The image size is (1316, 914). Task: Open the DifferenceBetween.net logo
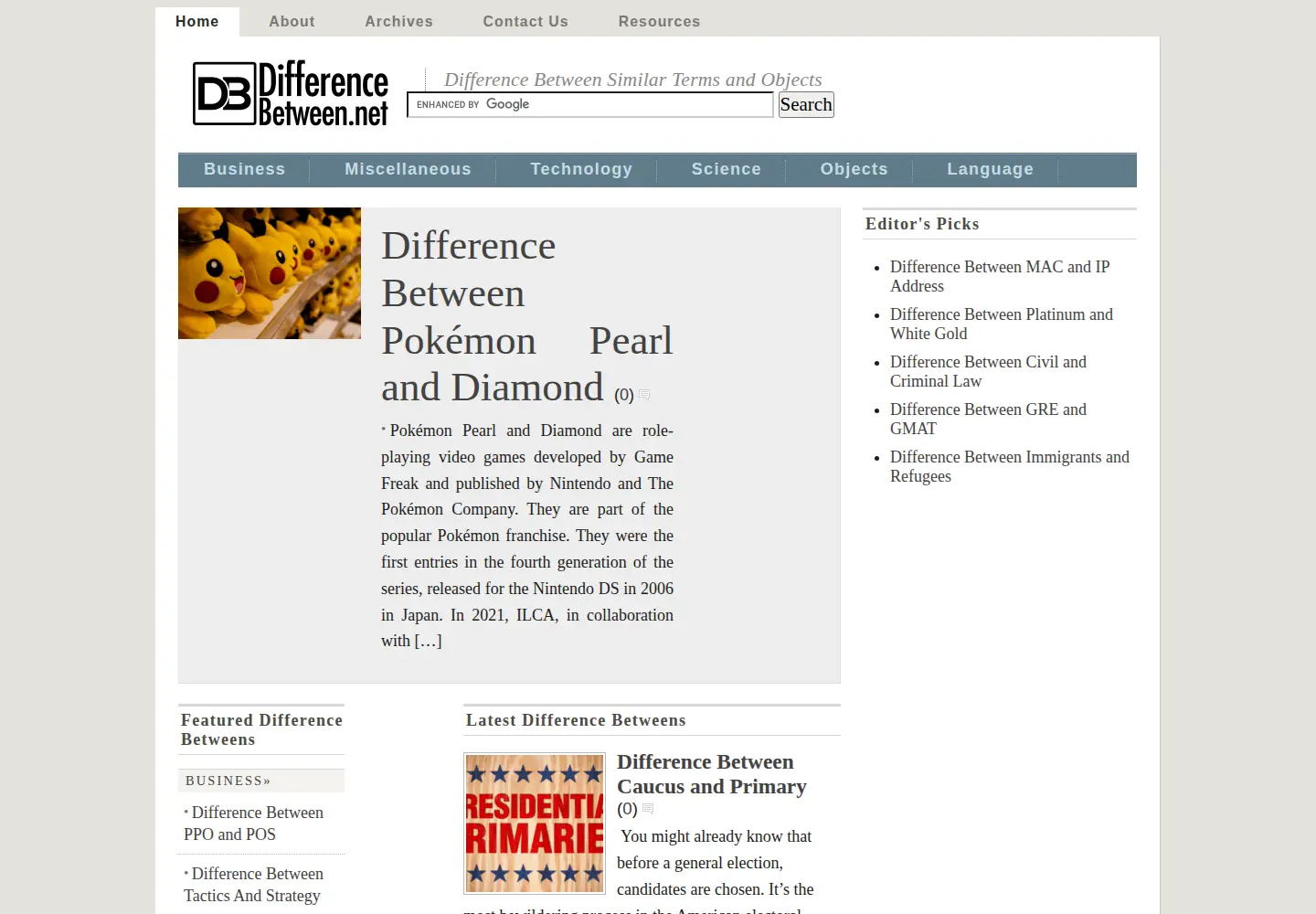[291, 93]
